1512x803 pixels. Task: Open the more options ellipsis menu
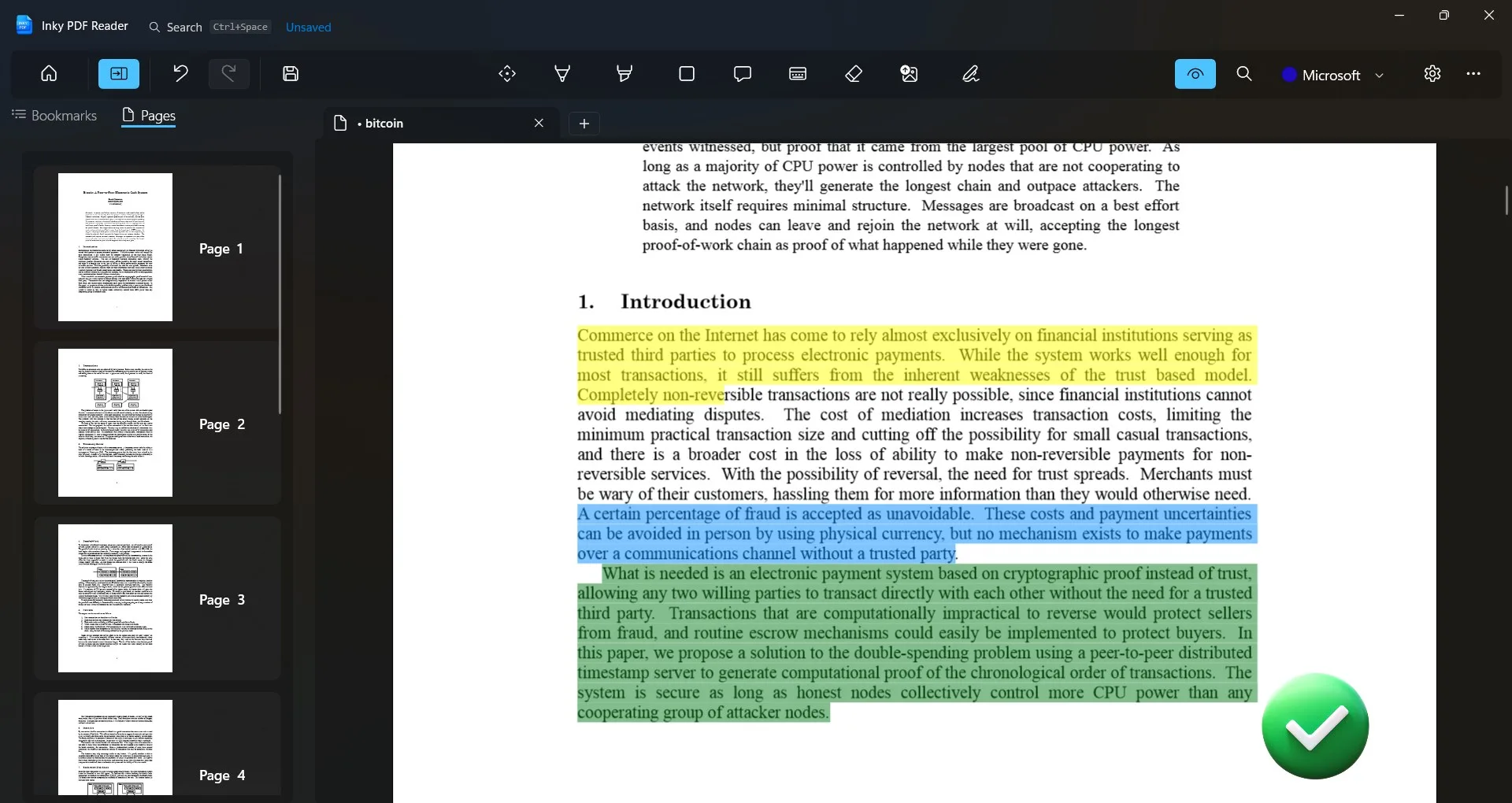tap(1473, 74)
